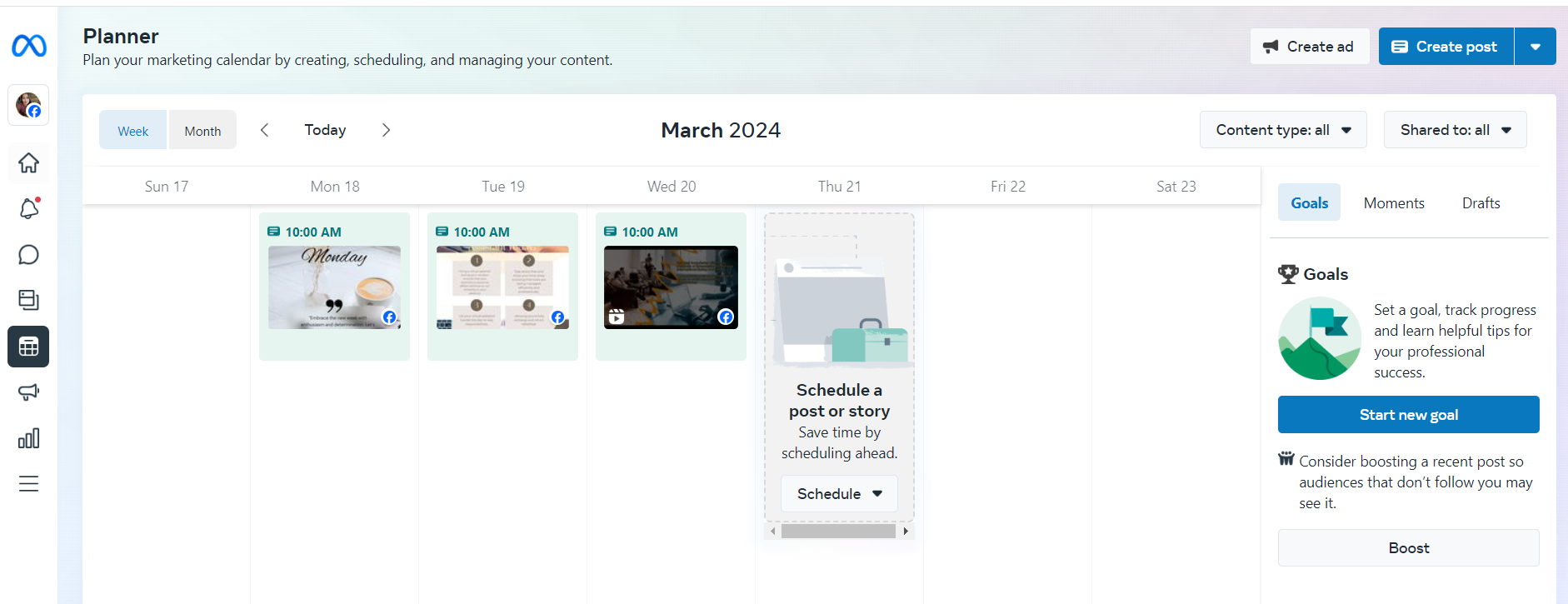
Task: Open the hamburger All tools menu
Action: [x=28, y=484]
